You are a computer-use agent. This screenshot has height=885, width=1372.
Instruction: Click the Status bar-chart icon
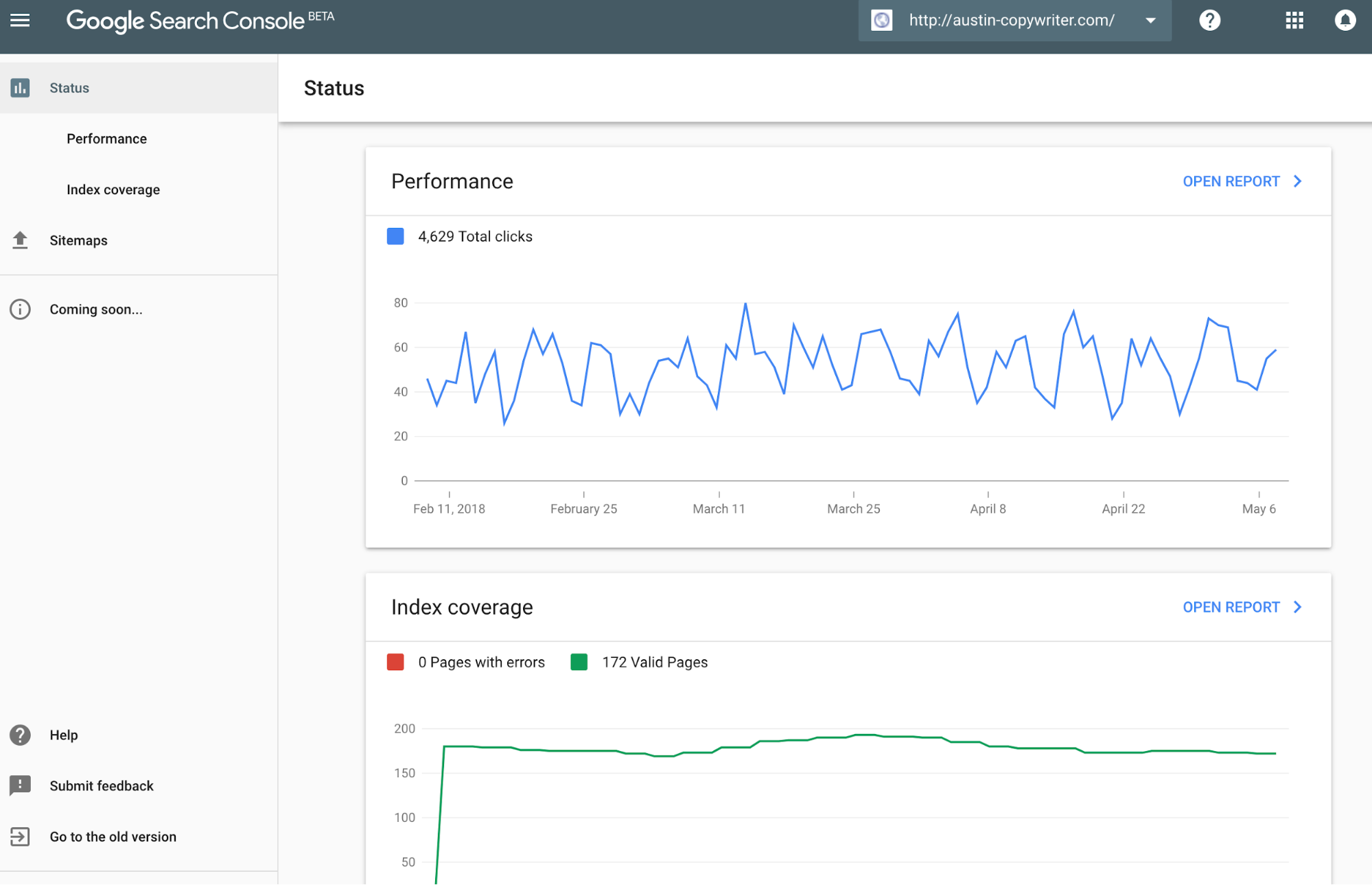coord(20,87)
